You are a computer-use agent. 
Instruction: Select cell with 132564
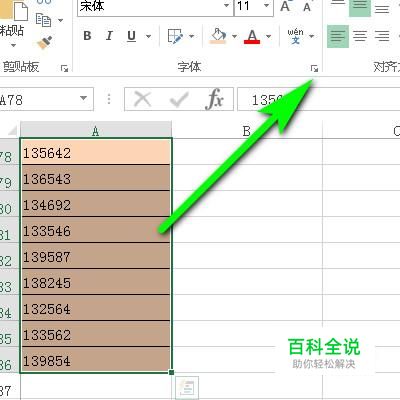click(x=96, y=308)
